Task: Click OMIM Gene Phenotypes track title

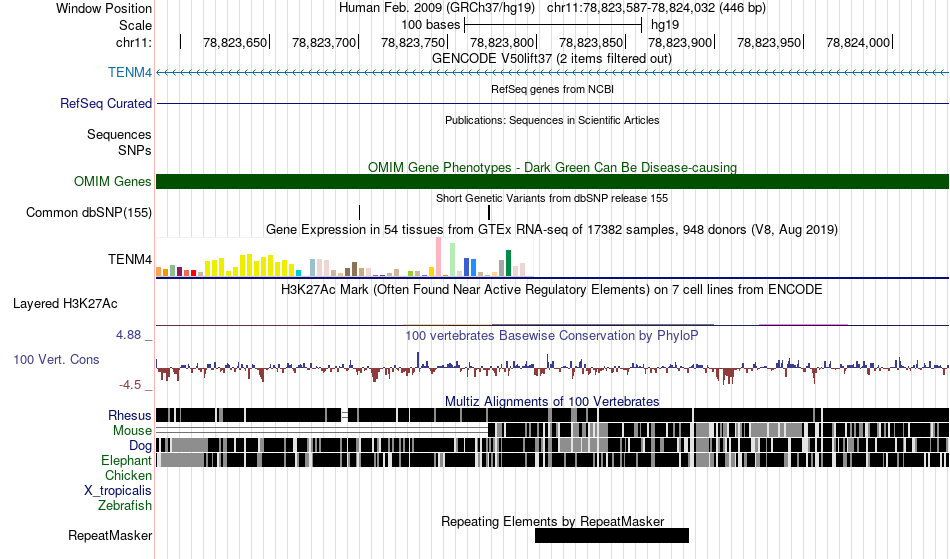Action: (x=553, y=168)
